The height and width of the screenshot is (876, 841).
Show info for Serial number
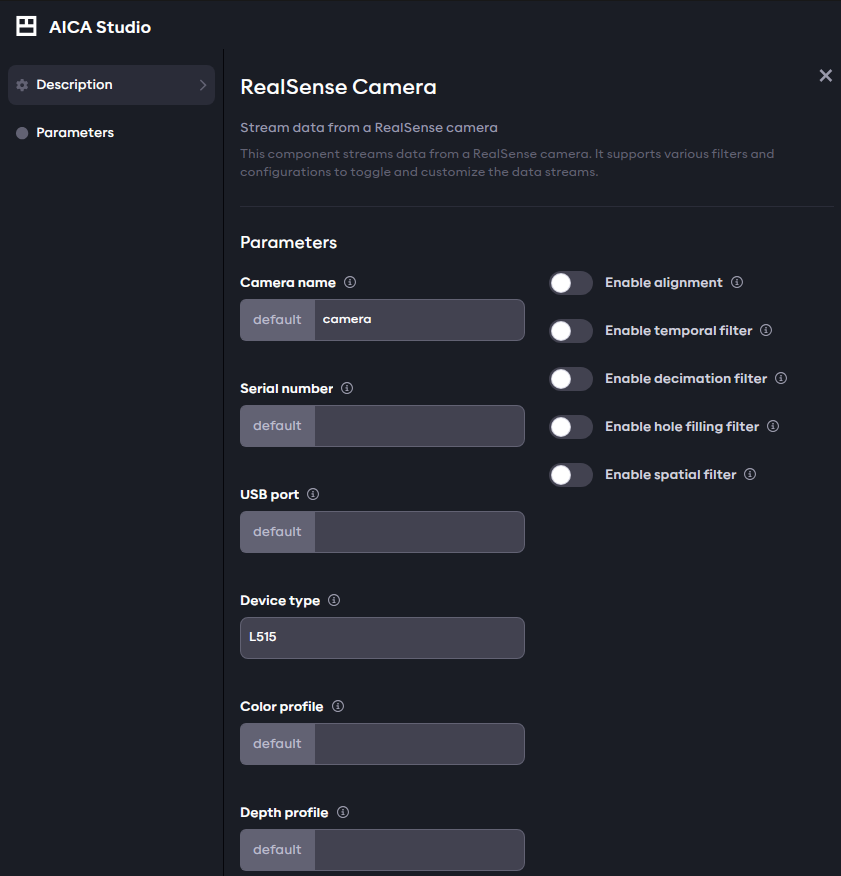(x=347, y=388)
